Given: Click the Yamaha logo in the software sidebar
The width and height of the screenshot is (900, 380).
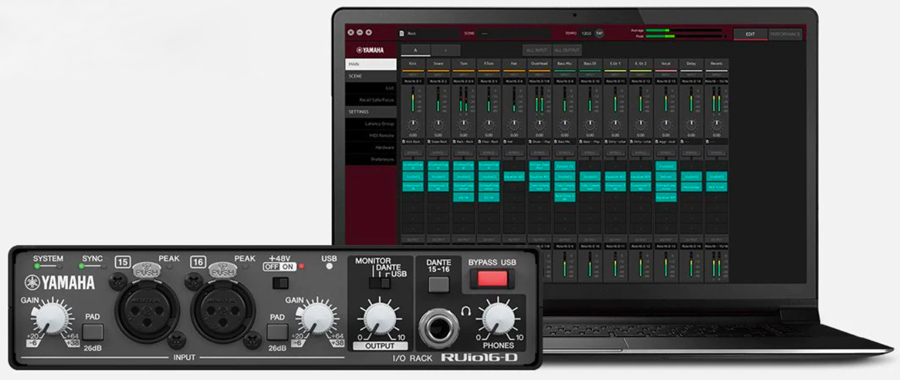Looking at the screenshot, I should [x=370, y=50].
